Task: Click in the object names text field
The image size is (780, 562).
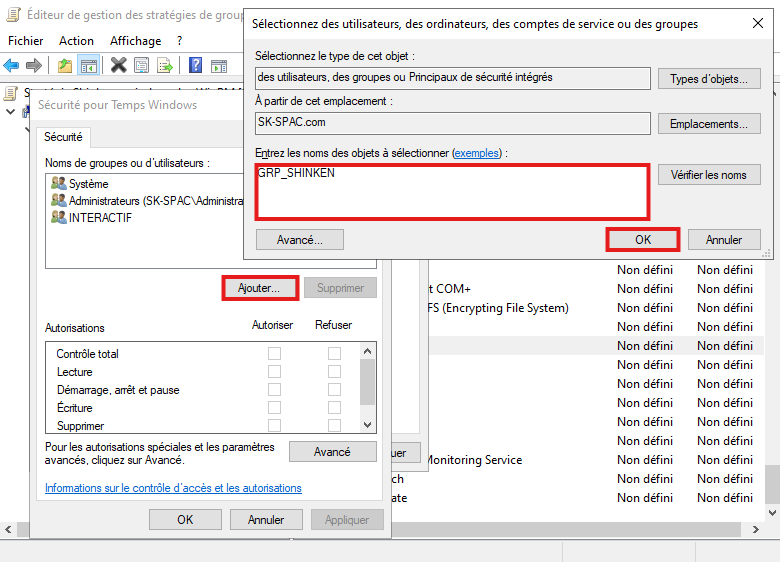Action: [x=451, y=192]
